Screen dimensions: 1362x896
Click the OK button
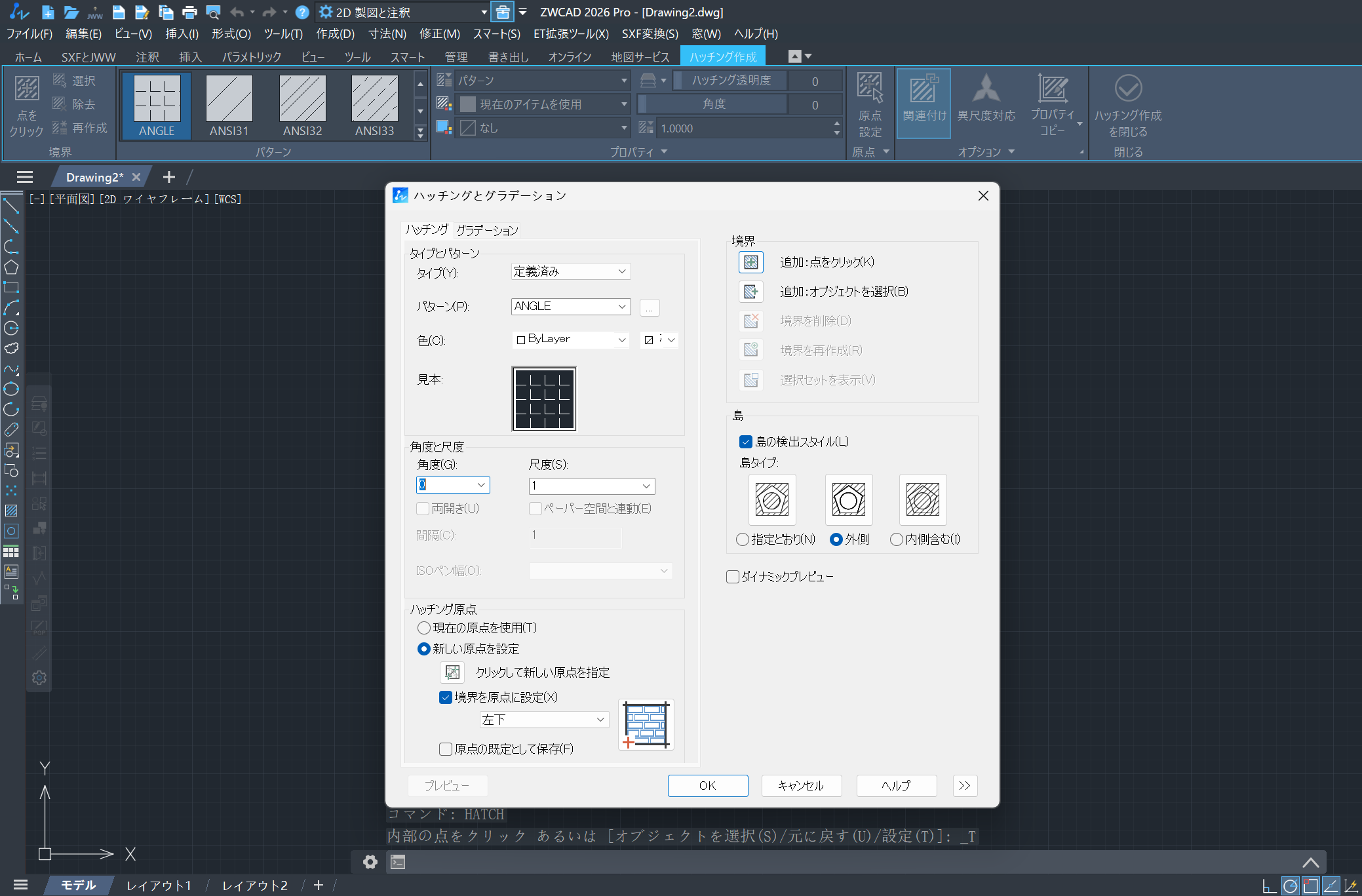tap(707, 785)
